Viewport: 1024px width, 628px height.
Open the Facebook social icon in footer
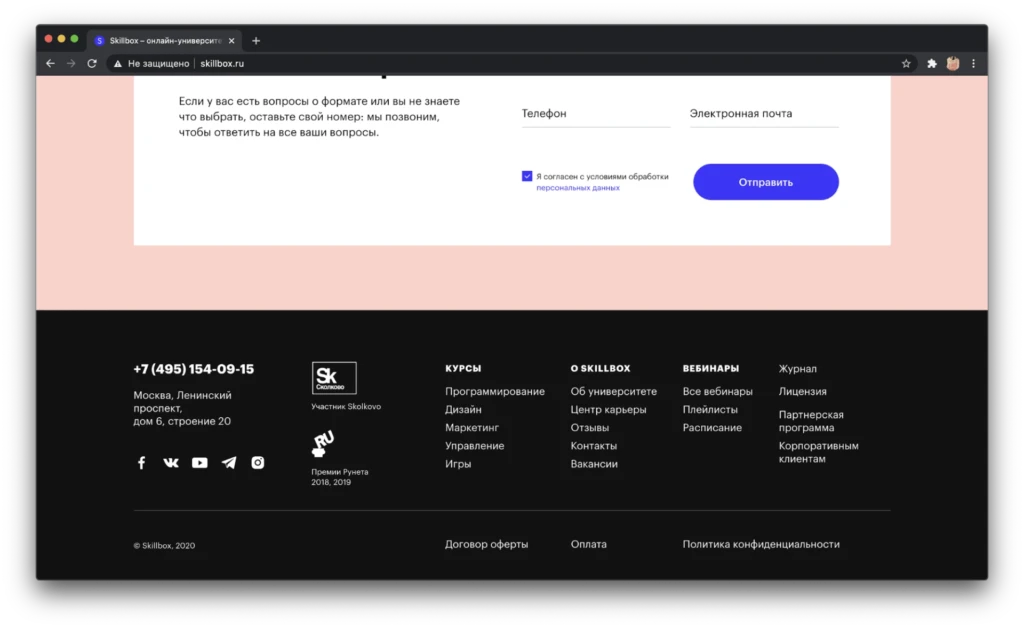click(x=141, y=463)
